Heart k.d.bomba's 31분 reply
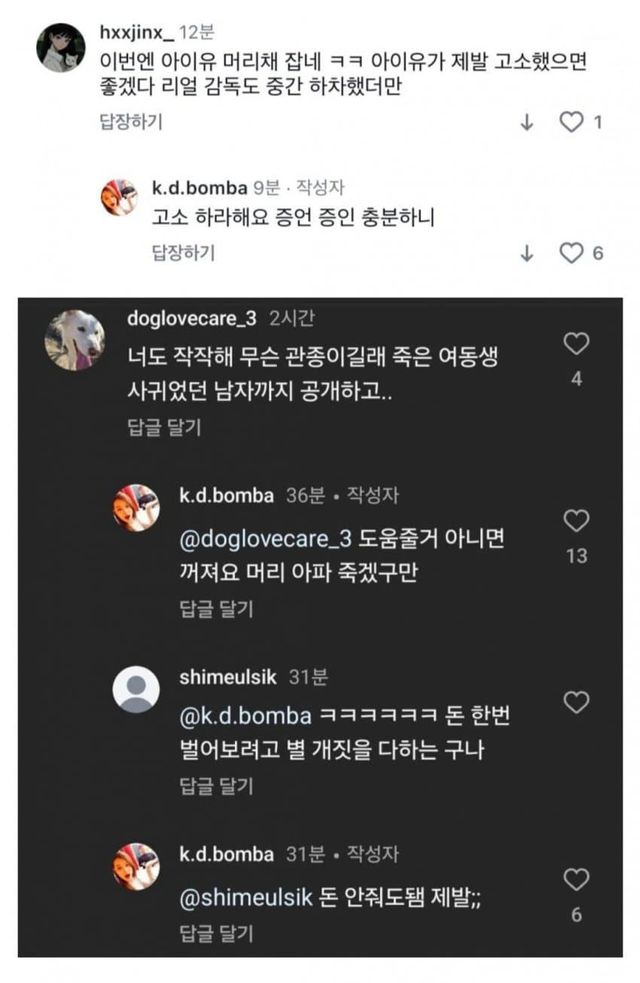Screen dimensions: 640x983 click(577, 880)
